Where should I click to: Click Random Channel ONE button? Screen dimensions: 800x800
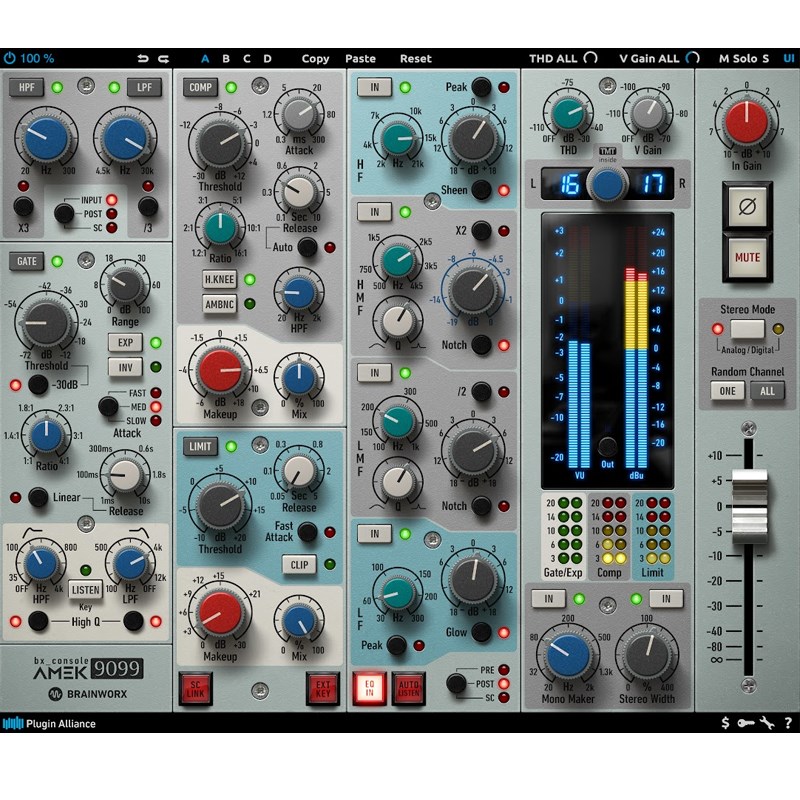click(x=727, y=391)
